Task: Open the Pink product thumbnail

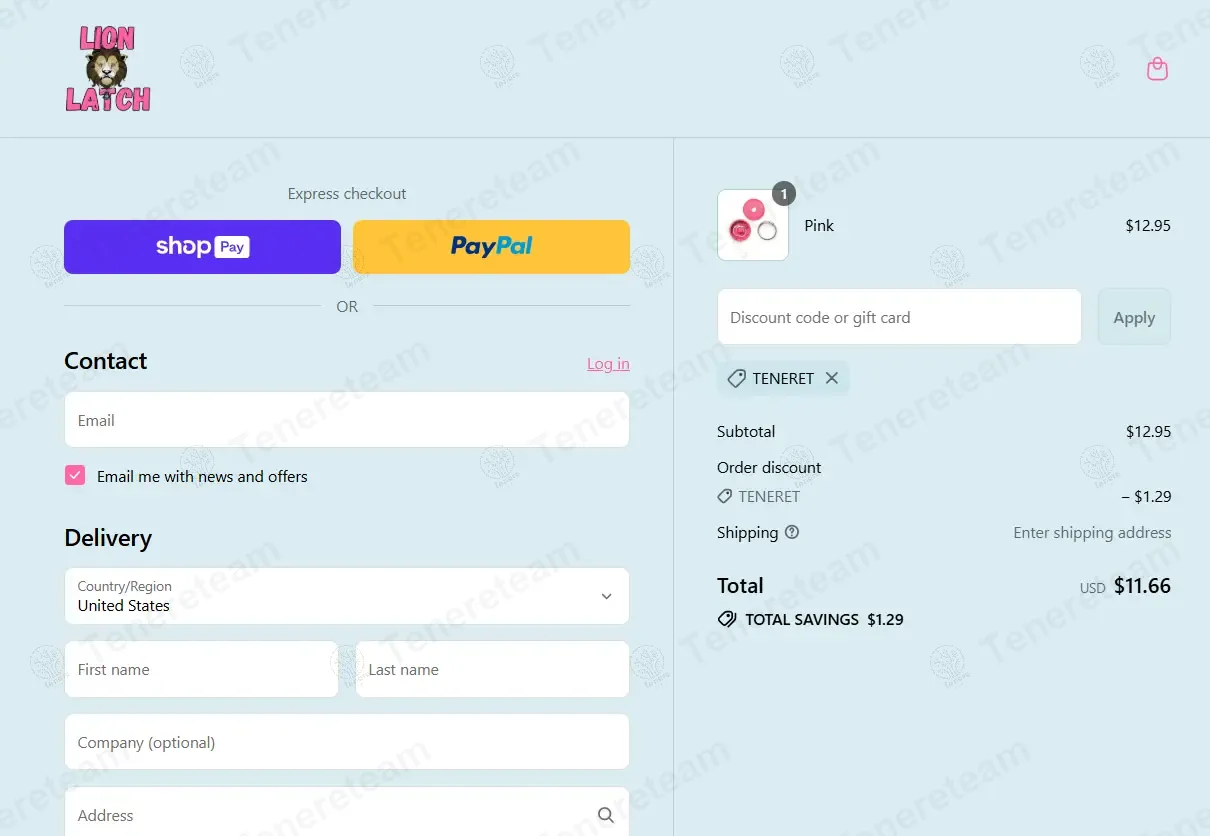Action: [753, 225]
